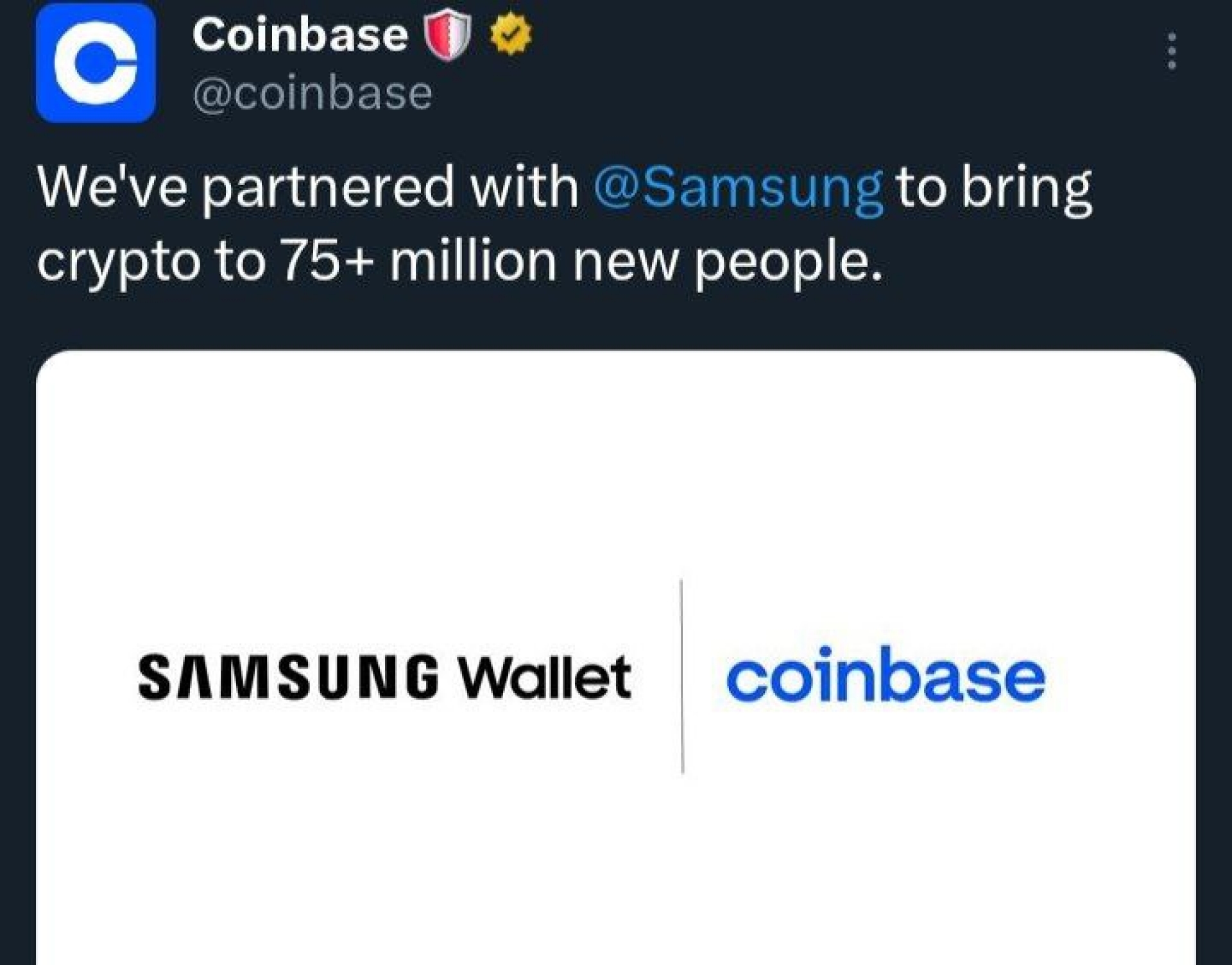This screenshot has height=965, width=1232.
Task: Click the red shield badge beside Coinbase
Action: (448, 36)
